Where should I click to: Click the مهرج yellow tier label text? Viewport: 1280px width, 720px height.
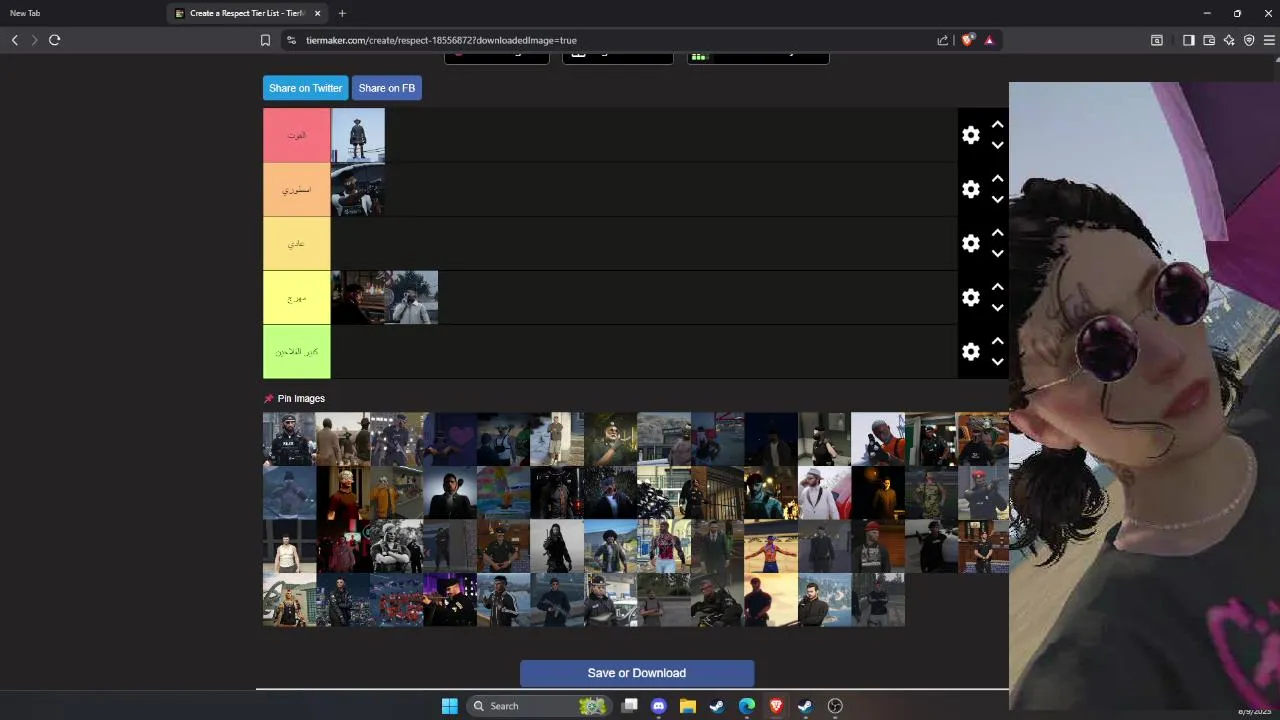pyautogui.click(x=296, y=297)
